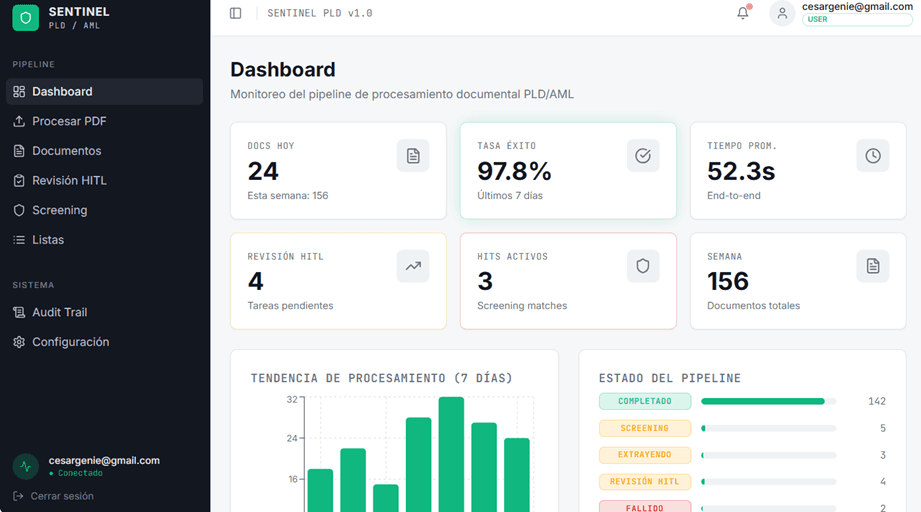Viewport: 921px width, 512px height.
Task: Click the Configuración gear icon
Action: (19, 342)
